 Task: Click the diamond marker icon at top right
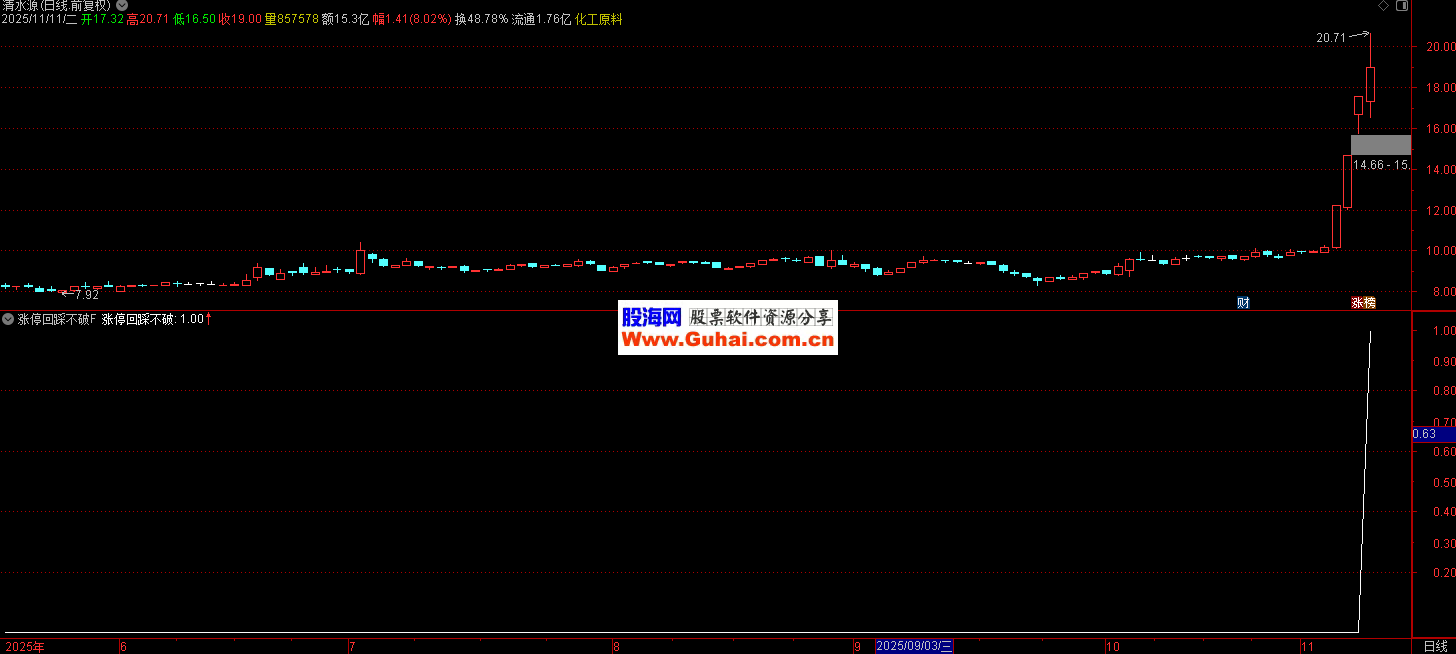(1383, 6)
